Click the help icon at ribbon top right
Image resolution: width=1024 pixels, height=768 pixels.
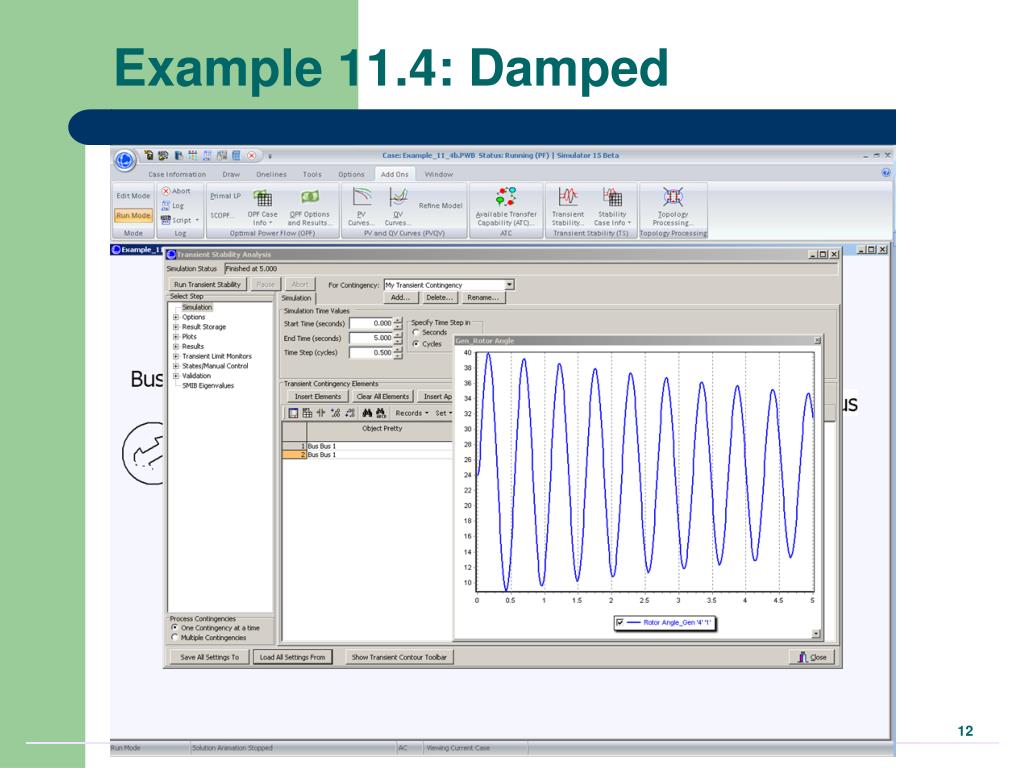(x=886, y=173)
